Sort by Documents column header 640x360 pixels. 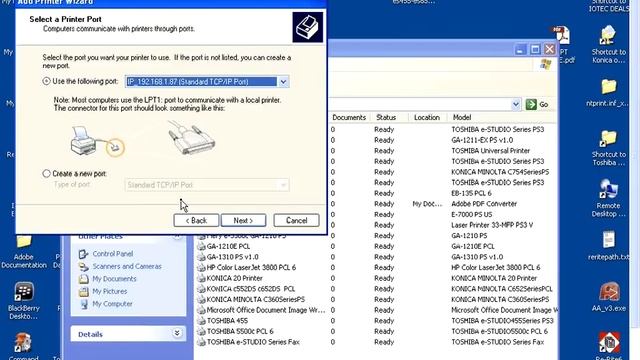pyautogui.click(x=349, y=118)
